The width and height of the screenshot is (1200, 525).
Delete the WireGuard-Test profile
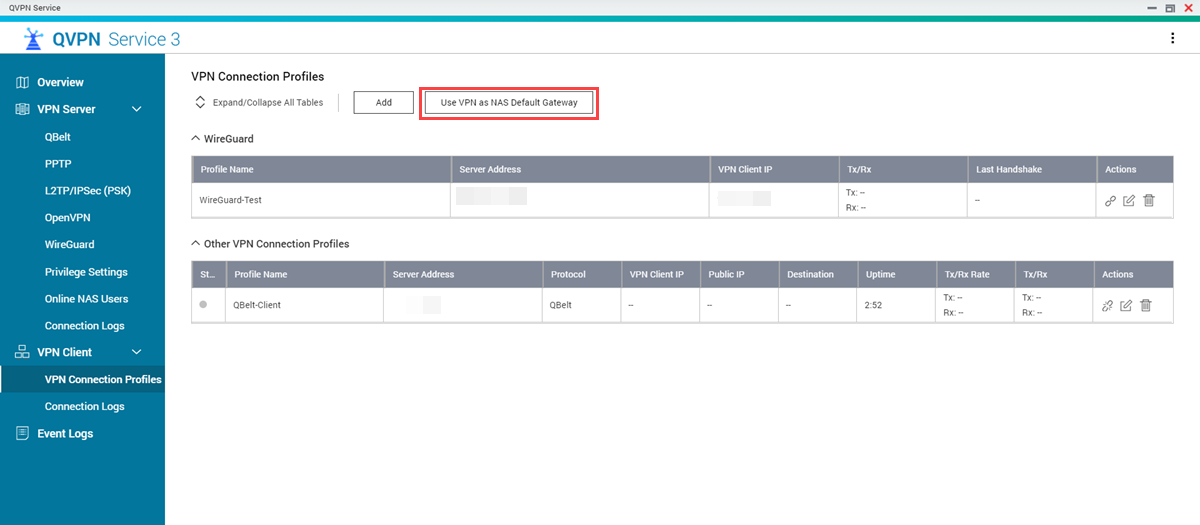[1149, 201]
